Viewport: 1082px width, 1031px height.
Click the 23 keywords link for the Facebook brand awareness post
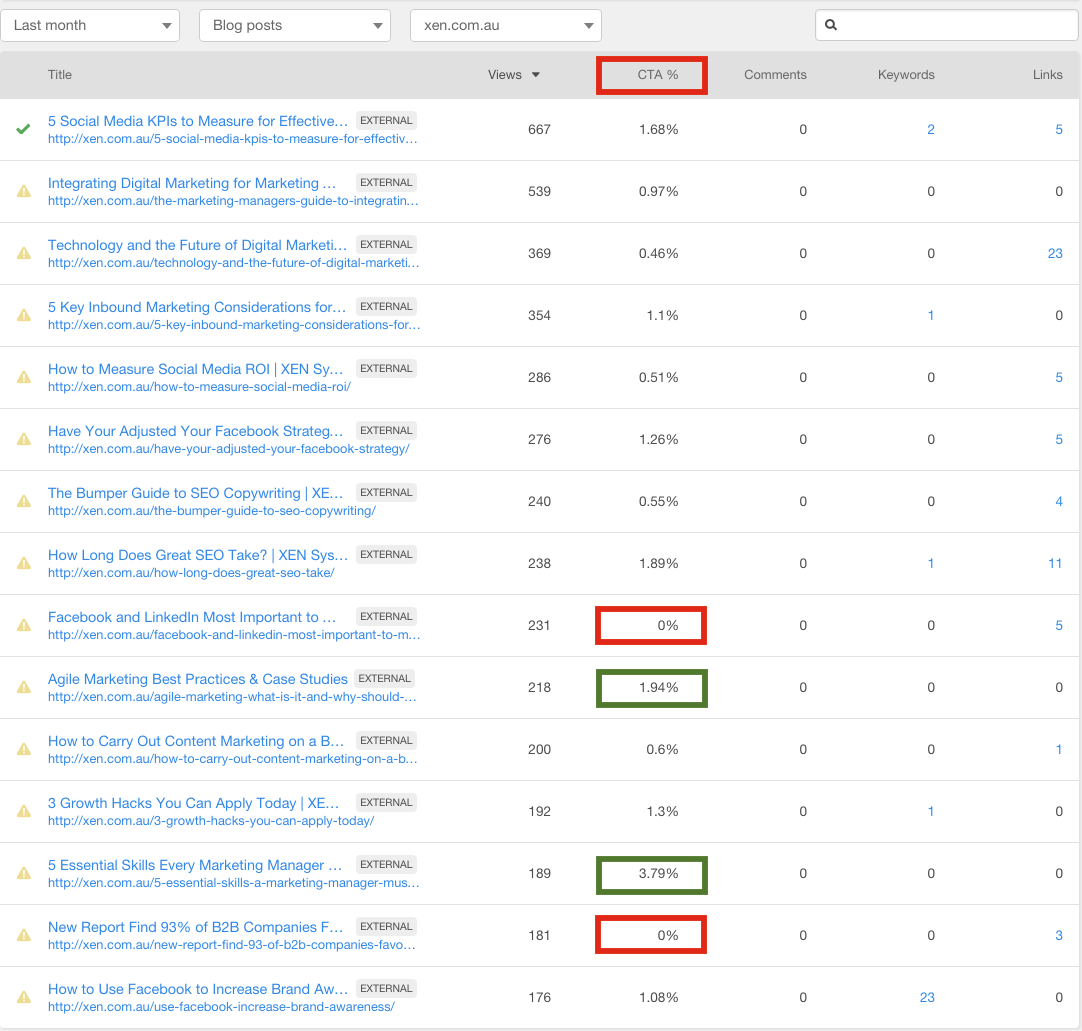(x=927, y=997)
